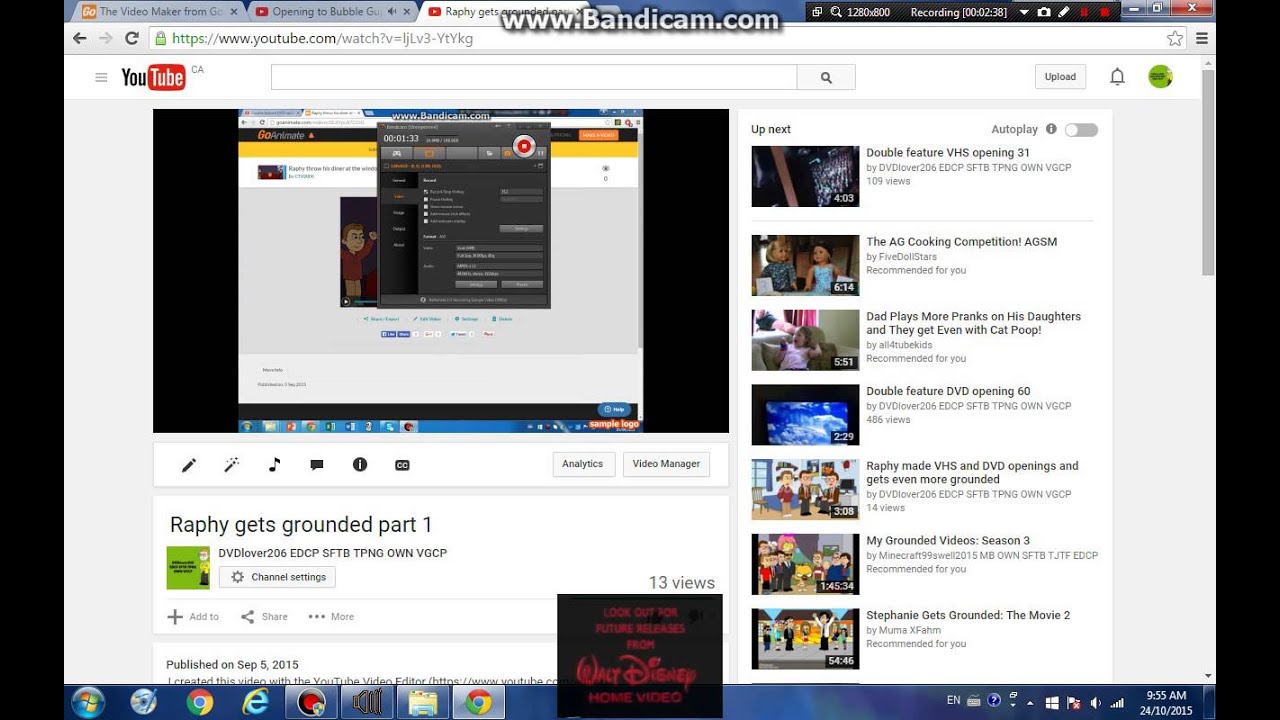Click the YouTube logo
Image resolution: width=1280 pixels, height=720 pixels.
(x=153, y=77)
